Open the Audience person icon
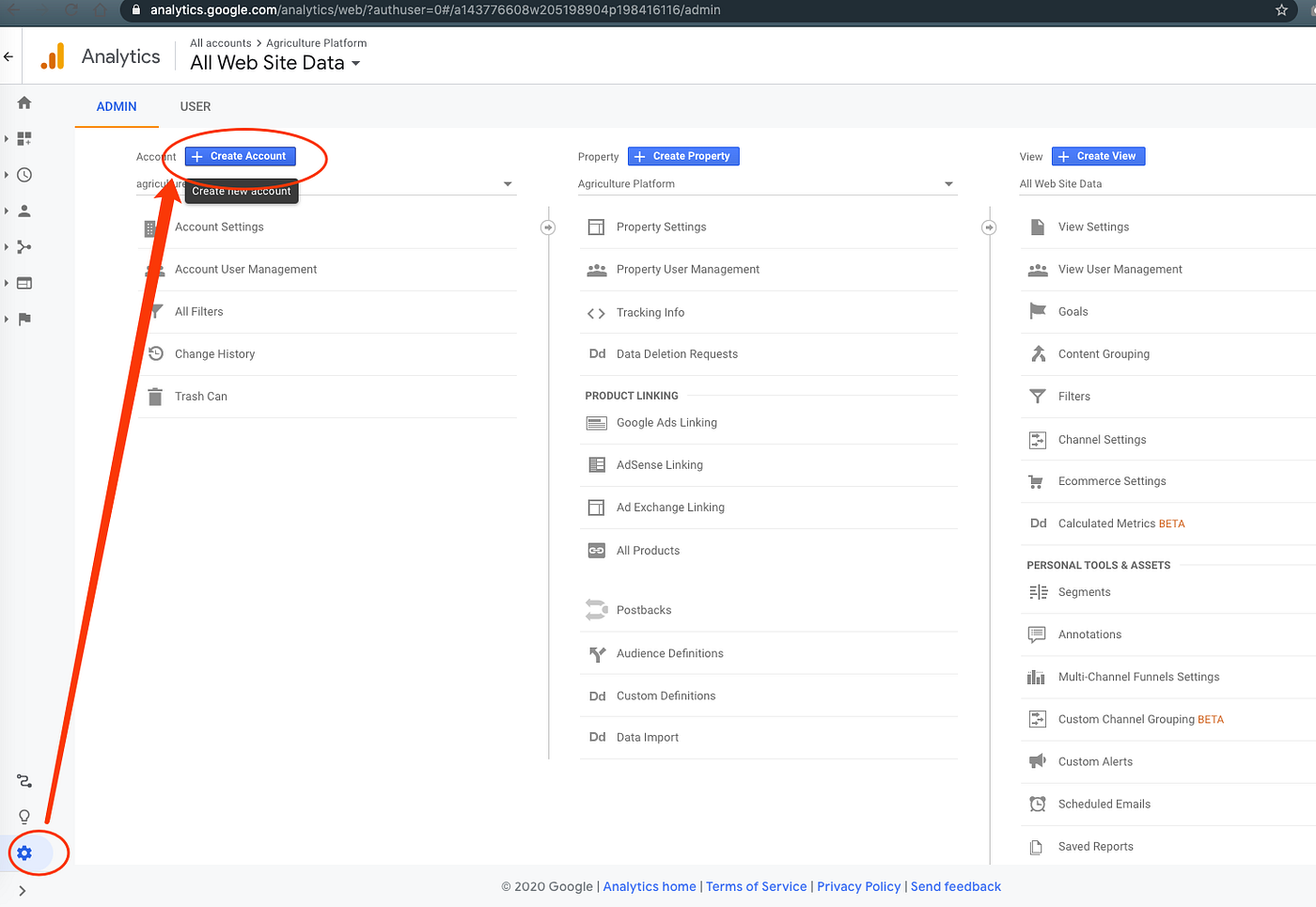This screenshot has height=907, width=1316. (24, 211)
